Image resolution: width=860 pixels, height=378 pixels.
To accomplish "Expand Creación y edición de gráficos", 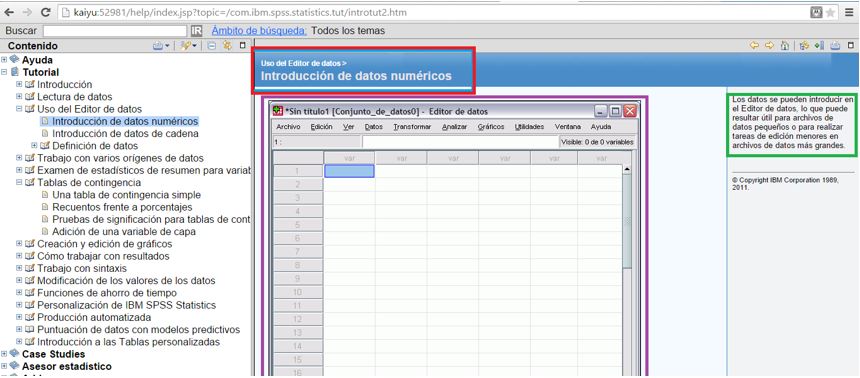I will point(19,244).
